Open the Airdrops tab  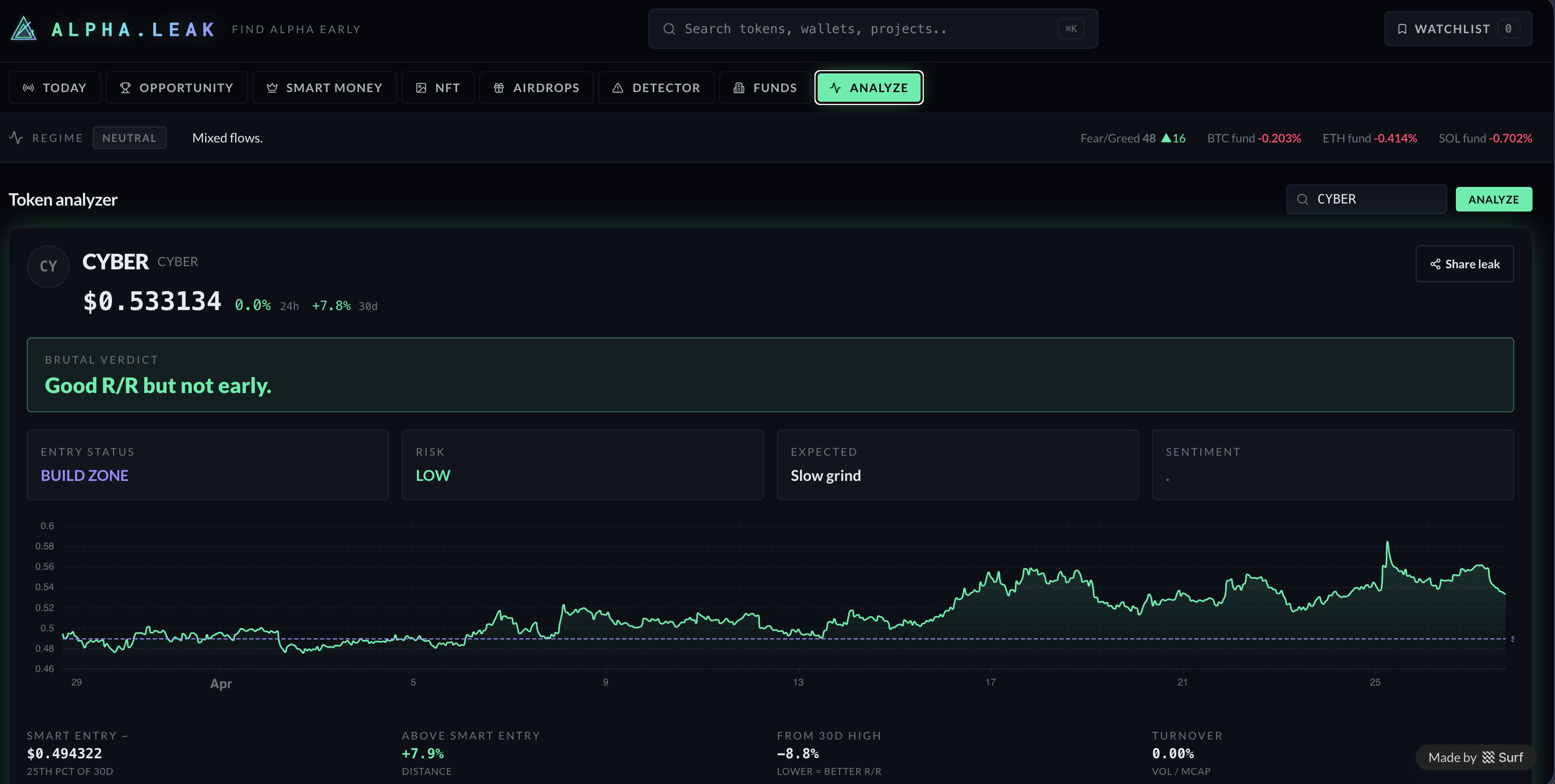(x=536, y=88)
